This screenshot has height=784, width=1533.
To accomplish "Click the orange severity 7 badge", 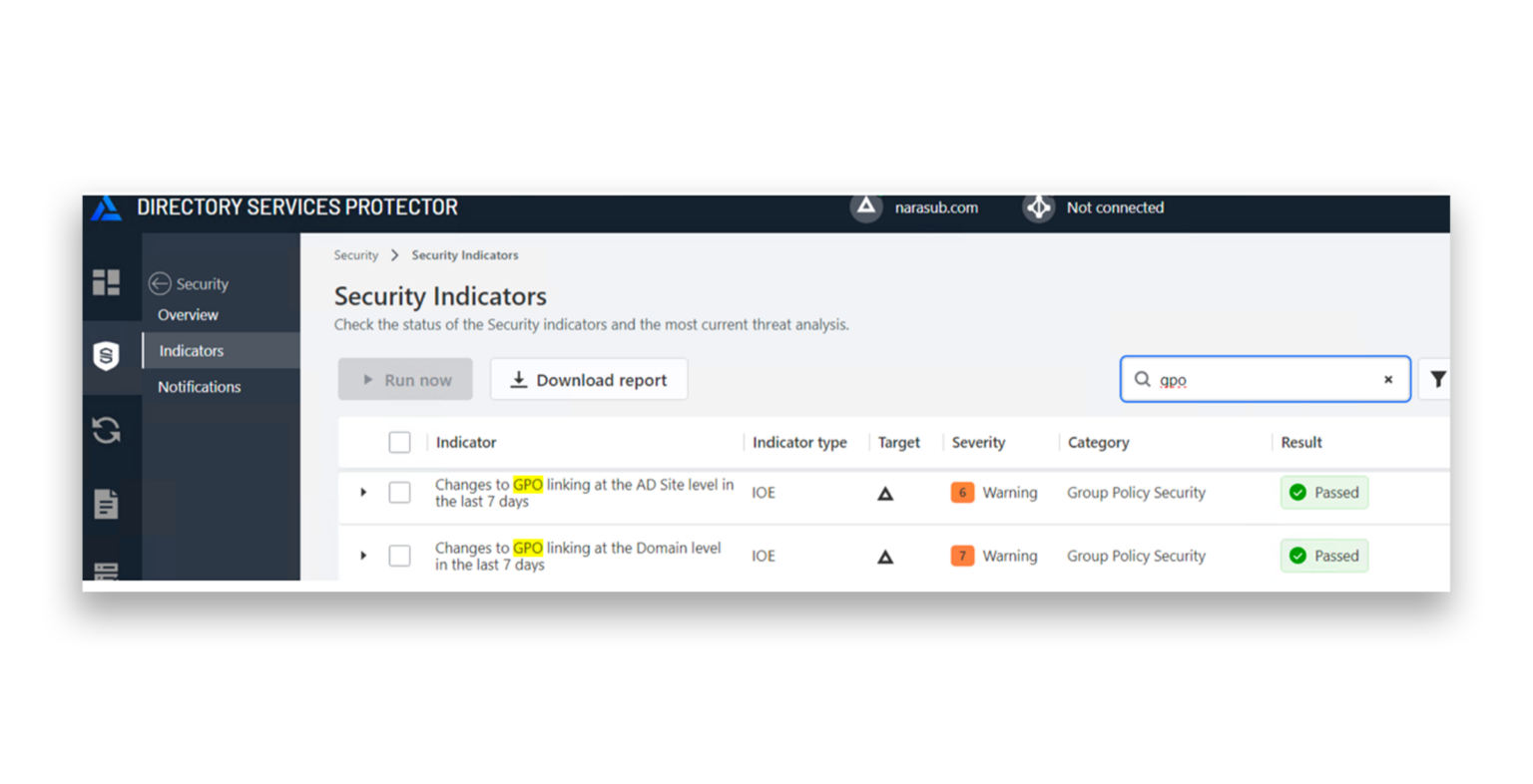I will point(962,556).
